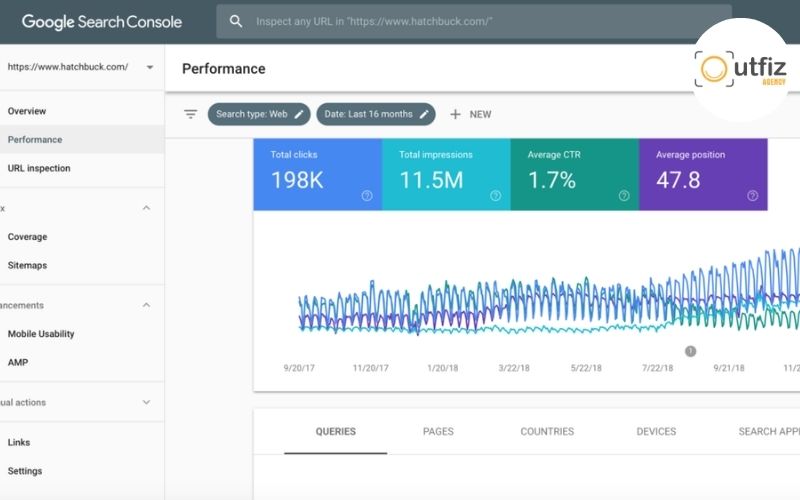Open Mobile Usability in the sidebar
This screenshot has width=800, height=500.
(82, 334)
